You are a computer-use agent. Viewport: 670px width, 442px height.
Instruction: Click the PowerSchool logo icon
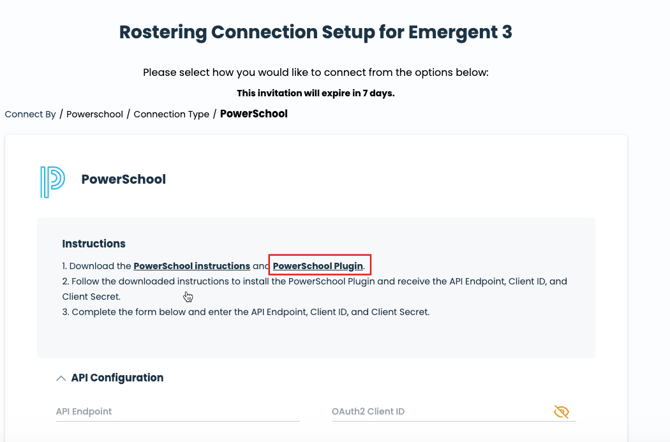(x=52, y=181)
